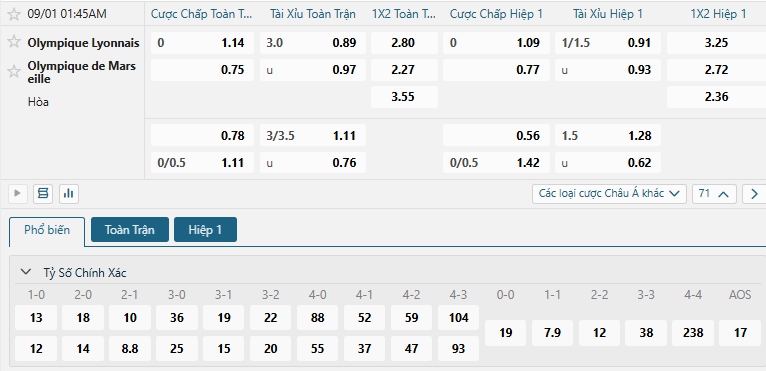Choose over 3.0 odds 0.89

[313, 43]
